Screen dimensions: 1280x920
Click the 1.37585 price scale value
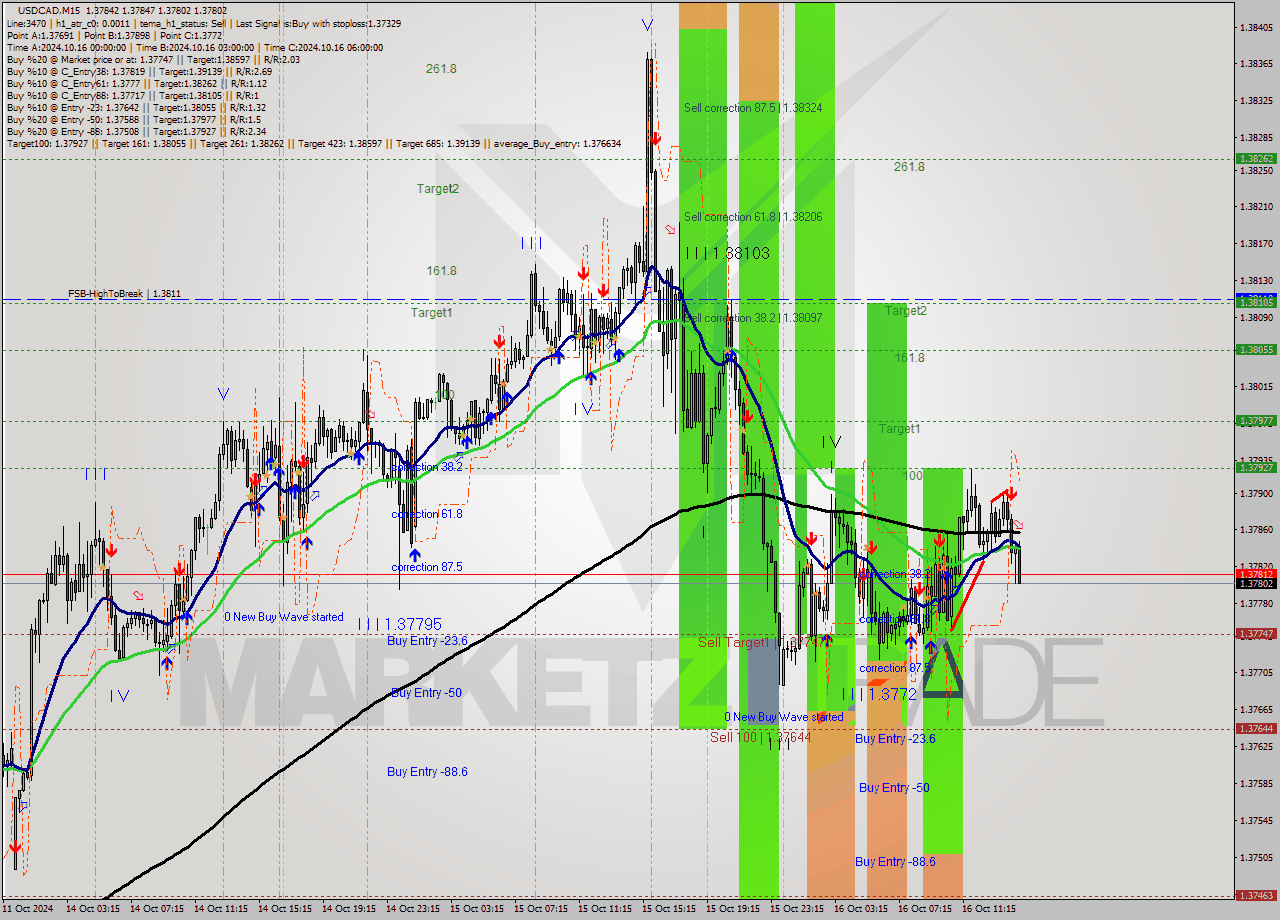1257,783
